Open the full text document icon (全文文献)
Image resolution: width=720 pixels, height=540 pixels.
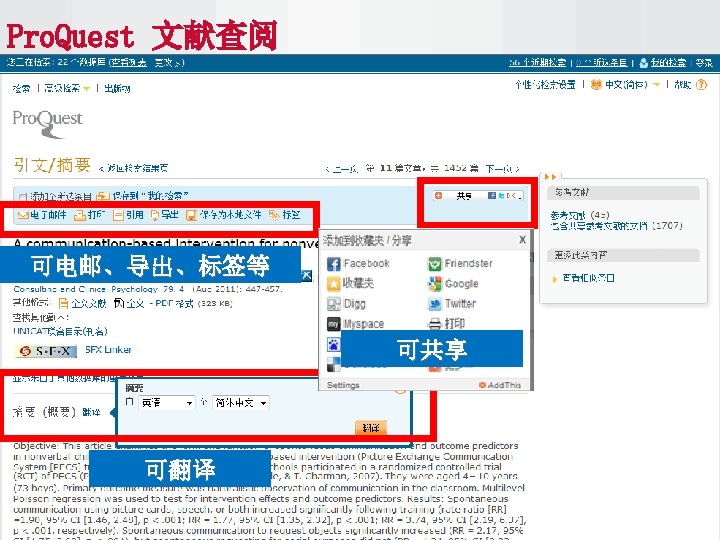63,304
